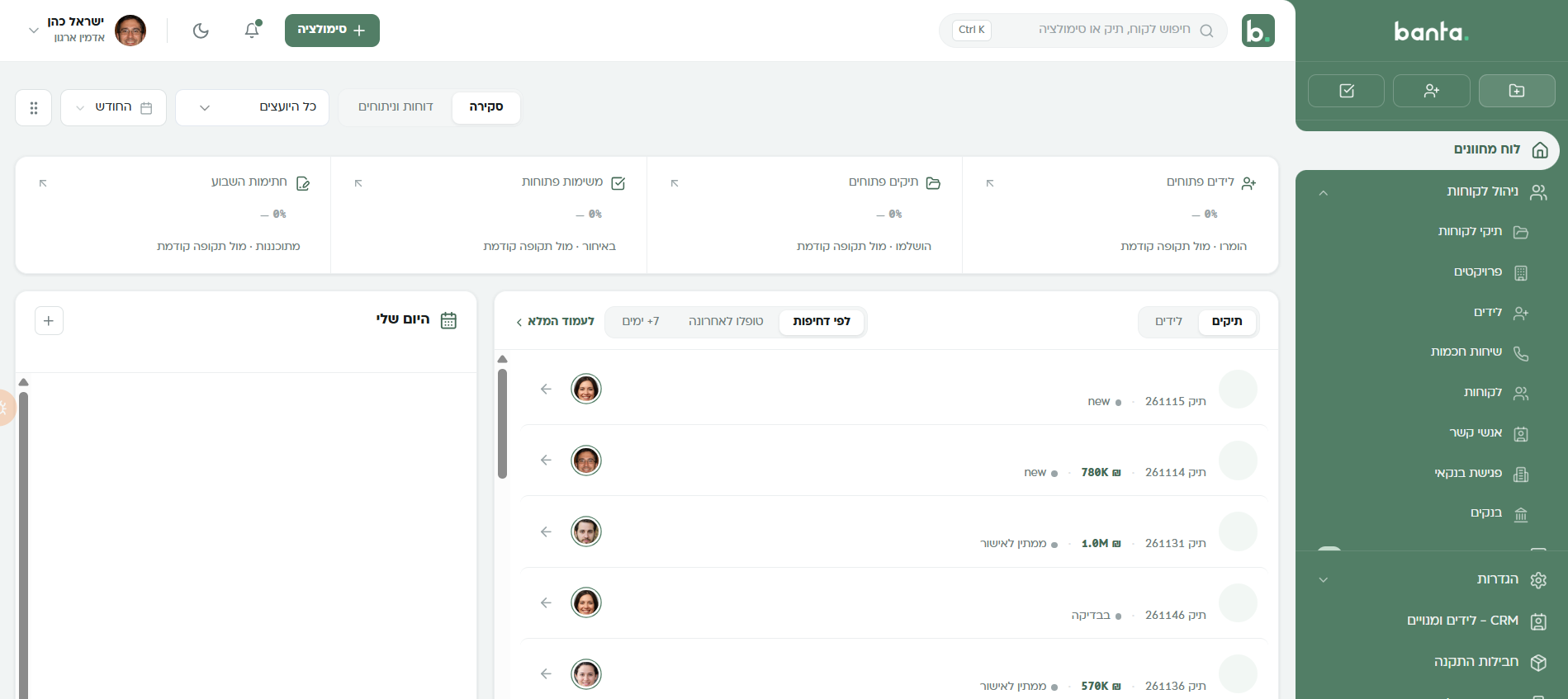Filter by +7 ימים
The height and width of the screenshot is (699, 1568).
coord(641,321)
